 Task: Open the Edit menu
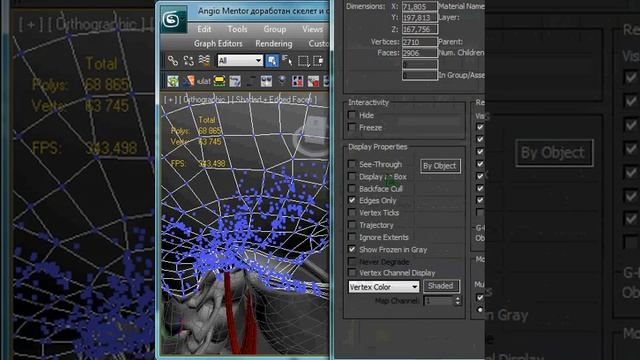pos(204,29)
